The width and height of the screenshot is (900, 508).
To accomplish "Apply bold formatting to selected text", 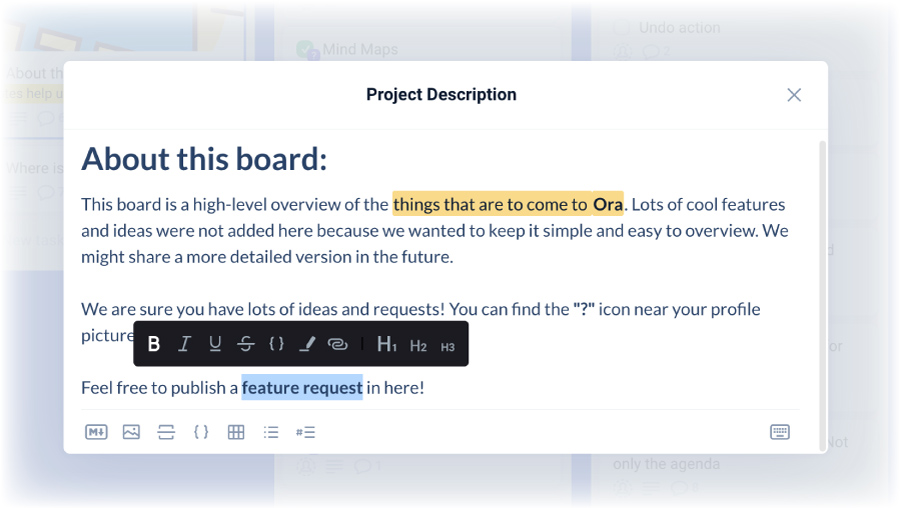I will click(x=153, y=344).
